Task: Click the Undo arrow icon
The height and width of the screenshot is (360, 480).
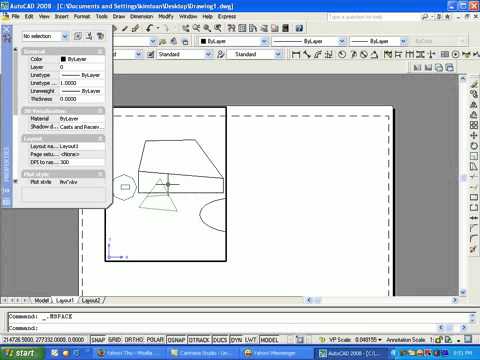Action: [150, 28]
